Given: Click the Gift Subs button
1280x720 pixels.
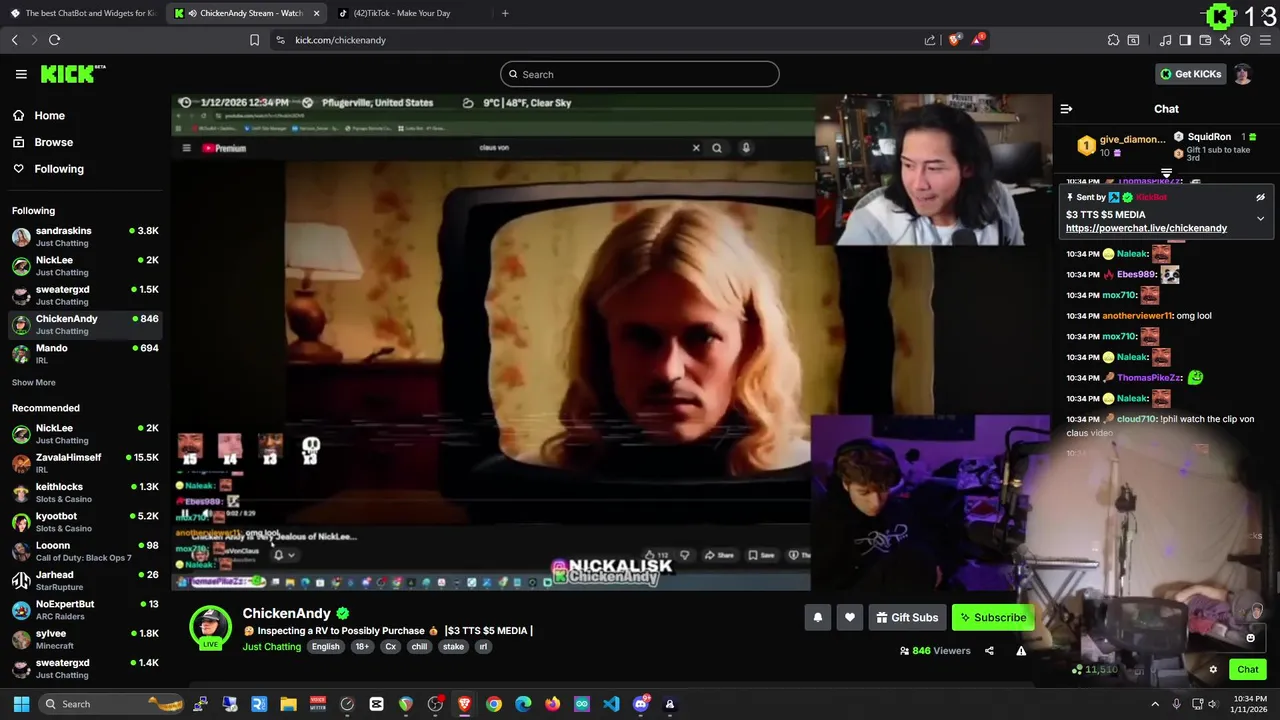Looking at the screenshot, I should click(x=907, y=618).
